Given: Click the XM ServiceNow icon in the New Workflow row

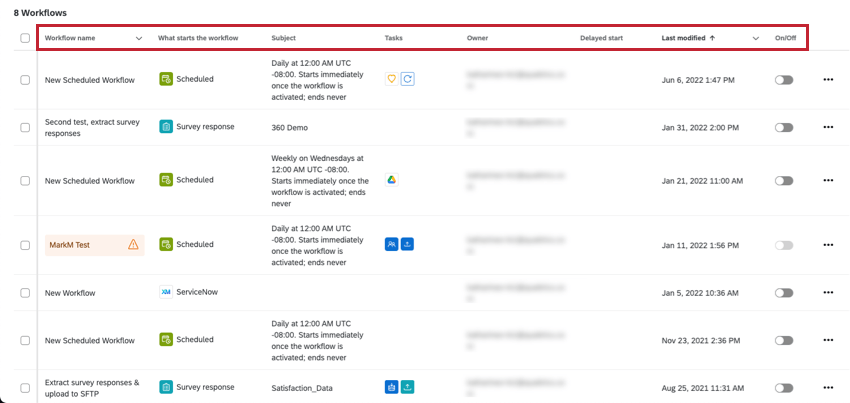Looking at the screenshot, I should point(166,292).
